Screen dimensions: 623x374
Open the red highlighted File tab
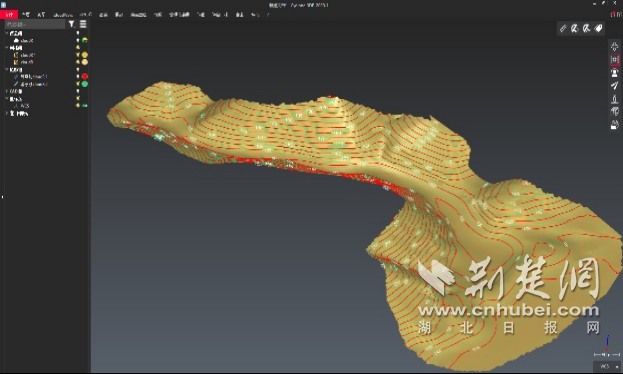[9, 15]
